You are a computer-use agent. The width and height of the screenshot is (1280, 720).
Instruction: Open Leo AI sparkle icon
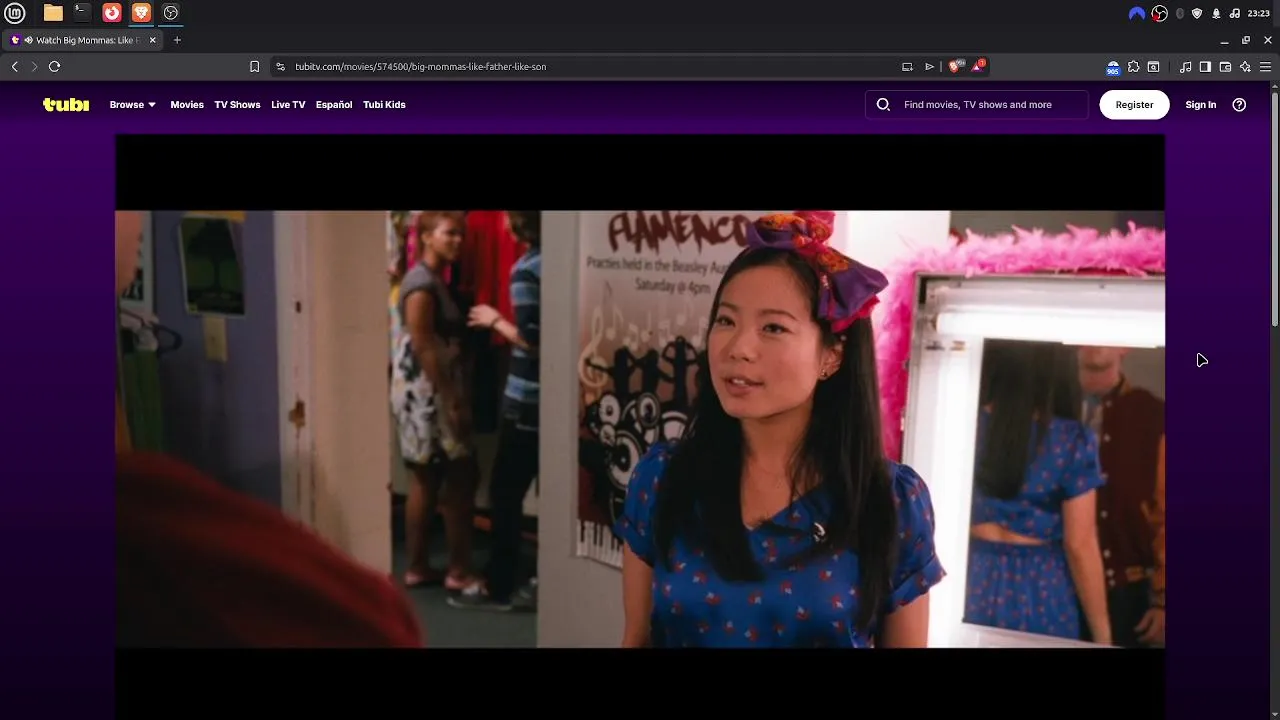point(1245,67)
